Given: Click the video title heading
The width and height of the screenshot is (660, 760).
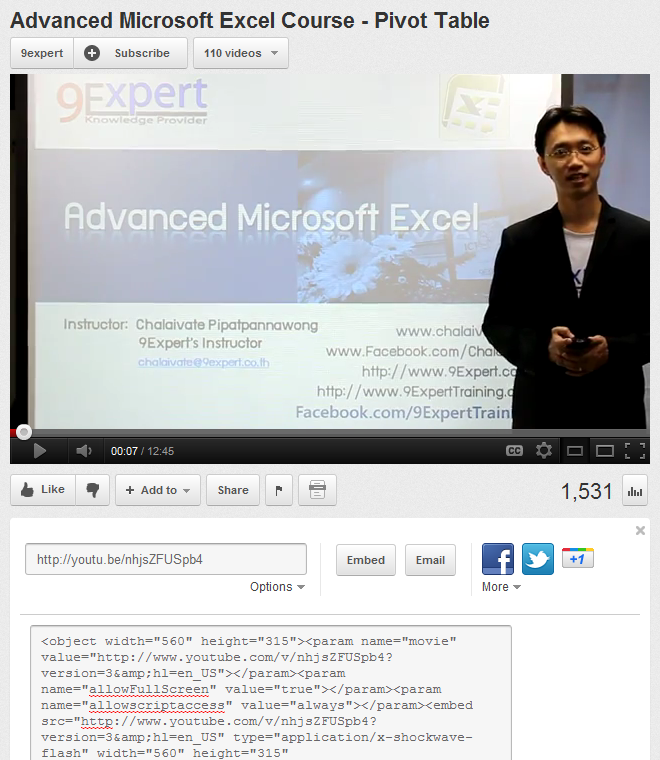Looking at the screenshot, I should pos(250,21).
